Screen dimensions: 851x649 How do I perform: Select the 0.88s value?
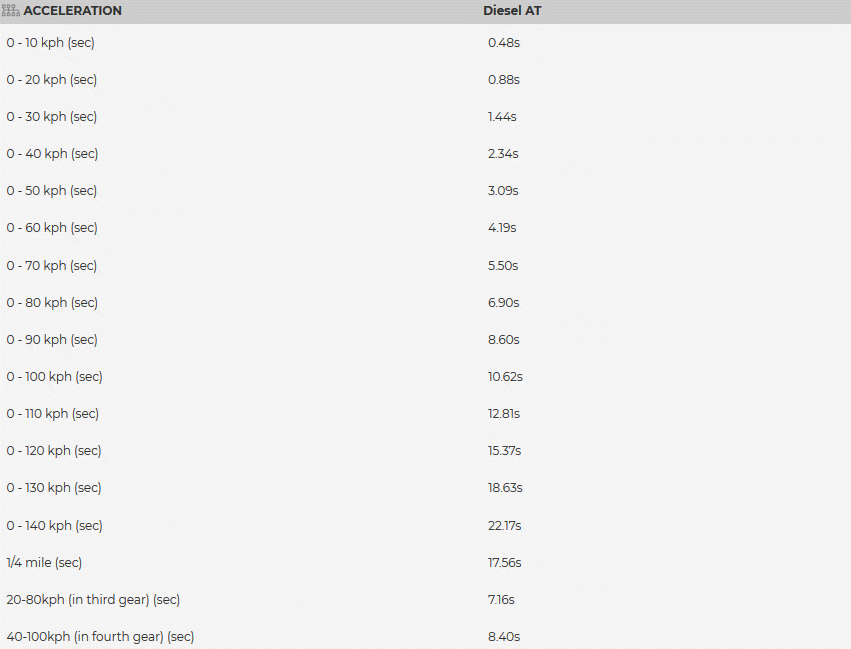[504, 80]
